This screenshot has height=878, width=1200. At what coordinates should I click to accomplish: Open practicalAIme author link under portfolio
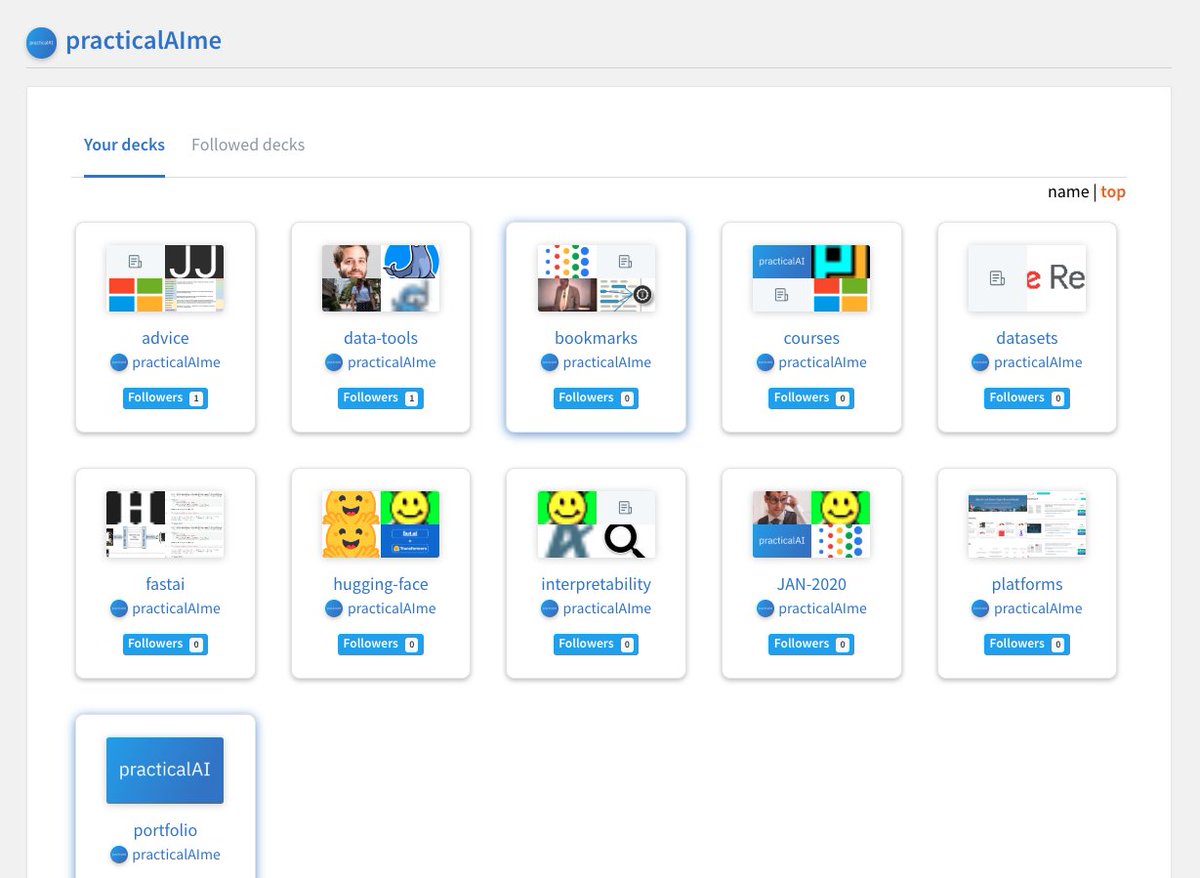click(176, 855)
